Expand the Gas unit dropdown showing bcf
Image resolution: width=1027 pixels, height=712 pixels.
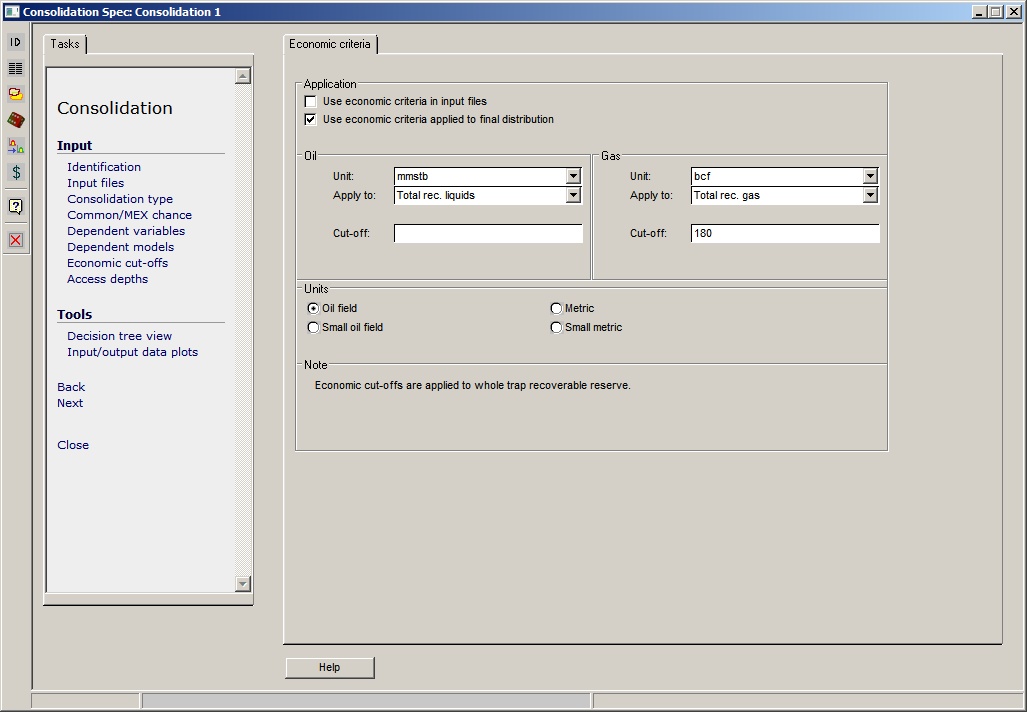coord(870,177)
